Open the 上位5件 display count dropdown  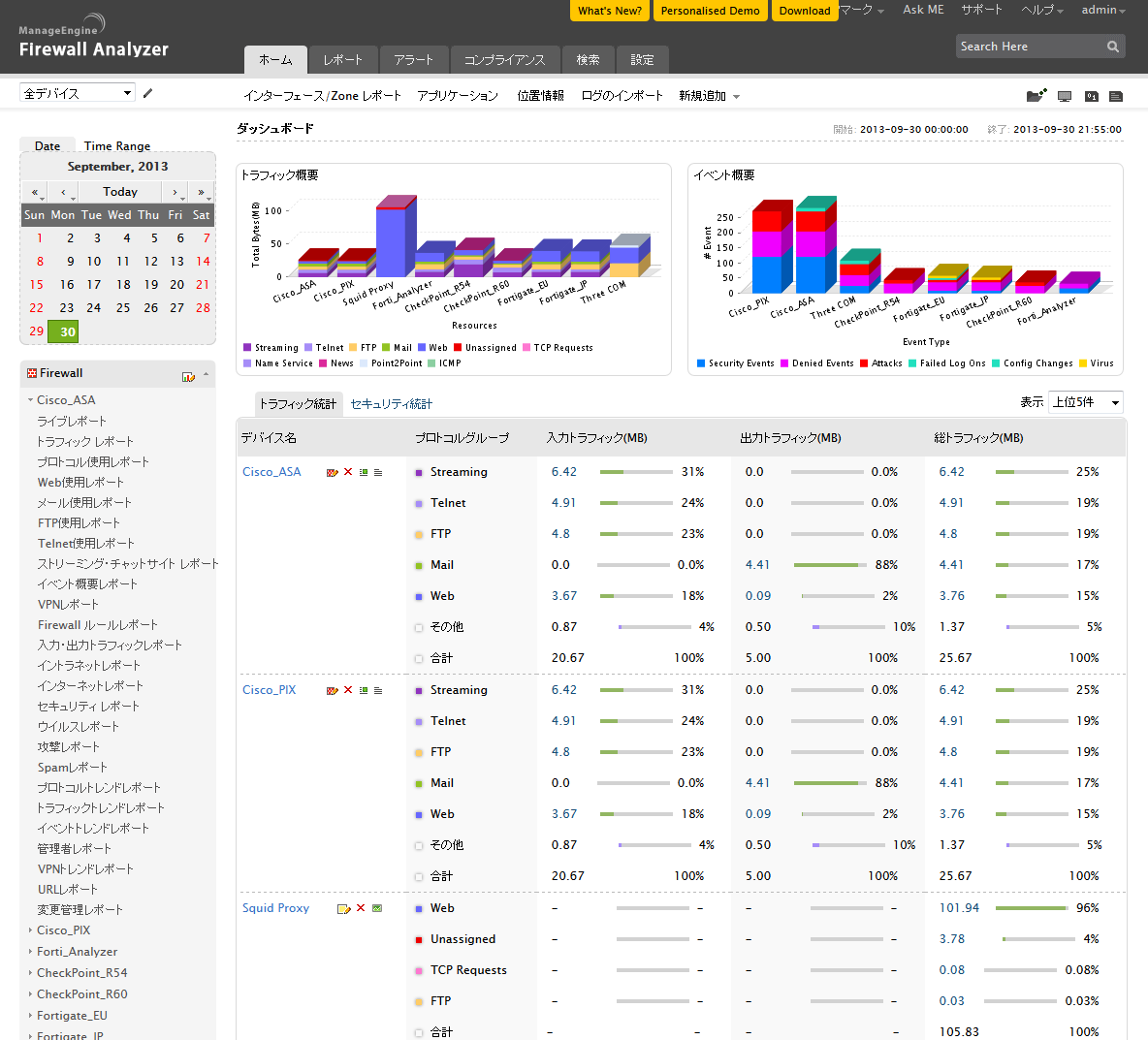1085,402
